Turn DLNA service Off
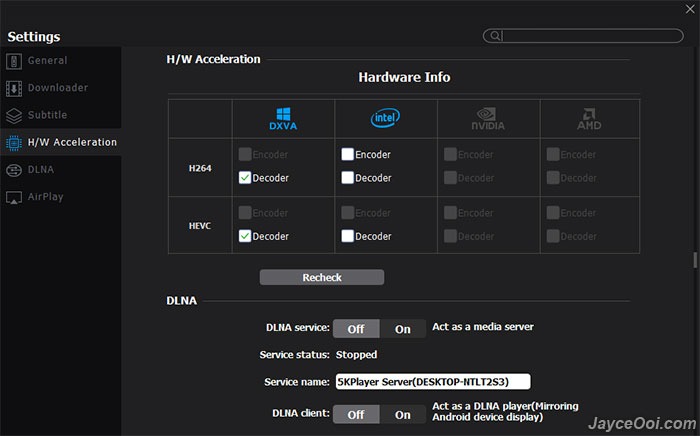The image size is (700, 436). [x=356, y=329]
